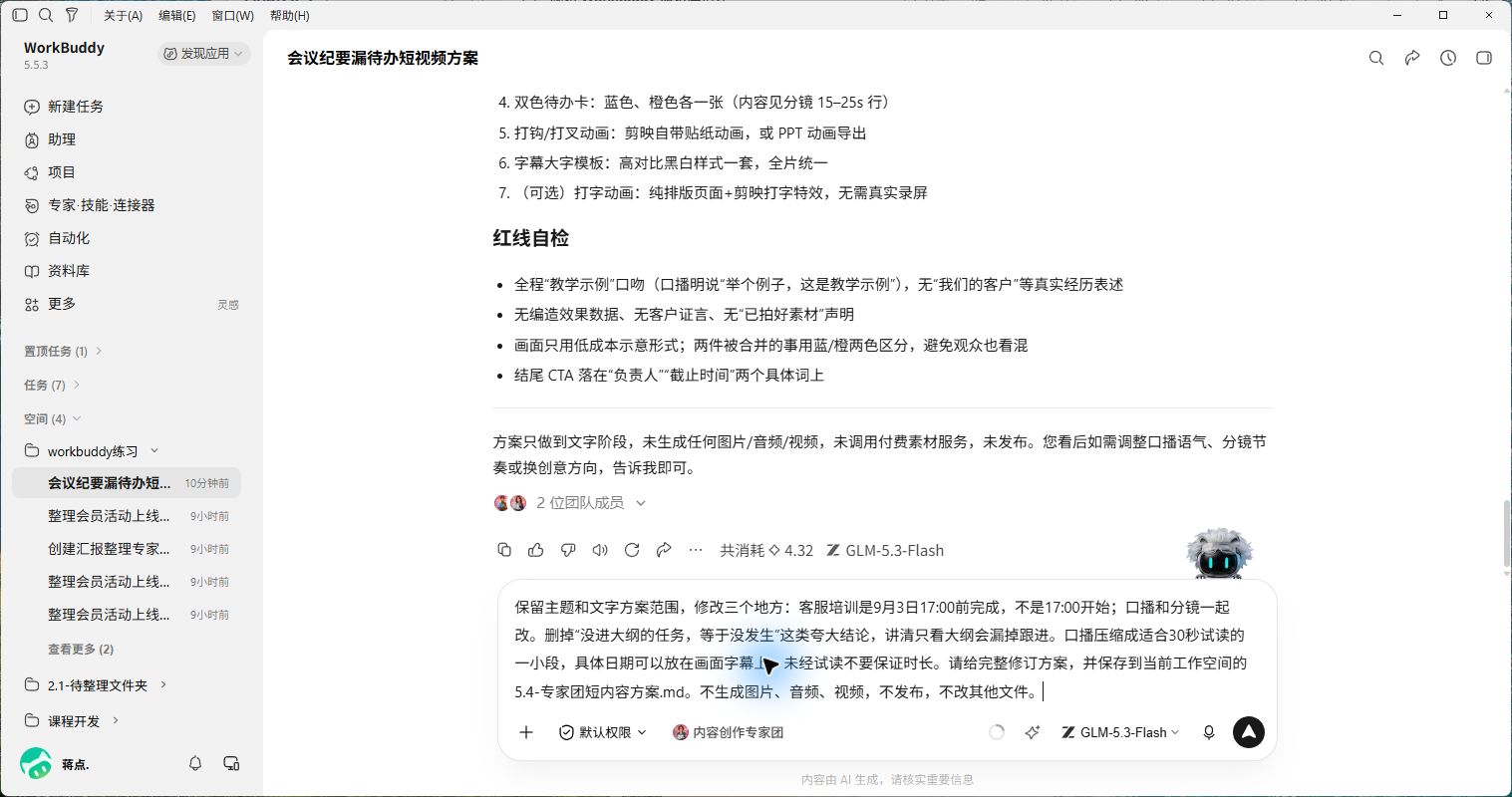The width and height of the screenshot is (1512, 797).
Task: Open the 默认权限 permissions dropdown
Action: point(603,732)
